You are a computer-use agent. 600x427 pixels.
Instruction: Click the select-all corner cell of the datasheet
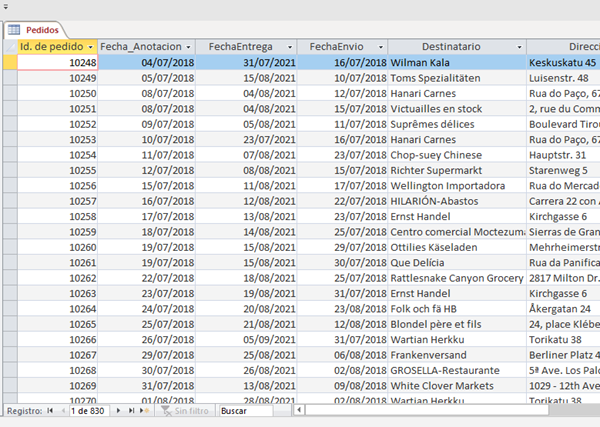pos(10,47)
